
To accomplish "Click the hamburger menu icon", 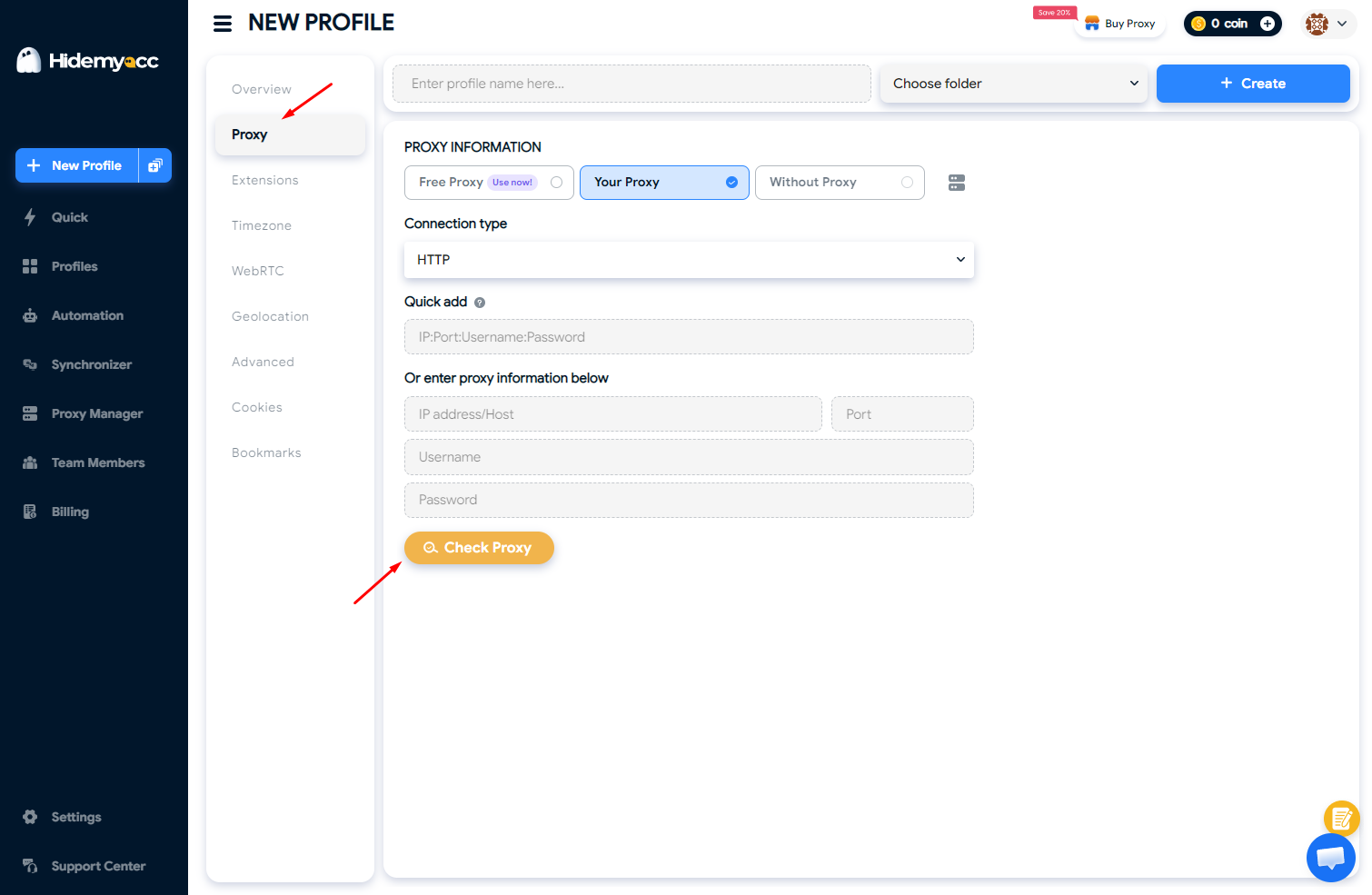I will (x=223, y=24).
